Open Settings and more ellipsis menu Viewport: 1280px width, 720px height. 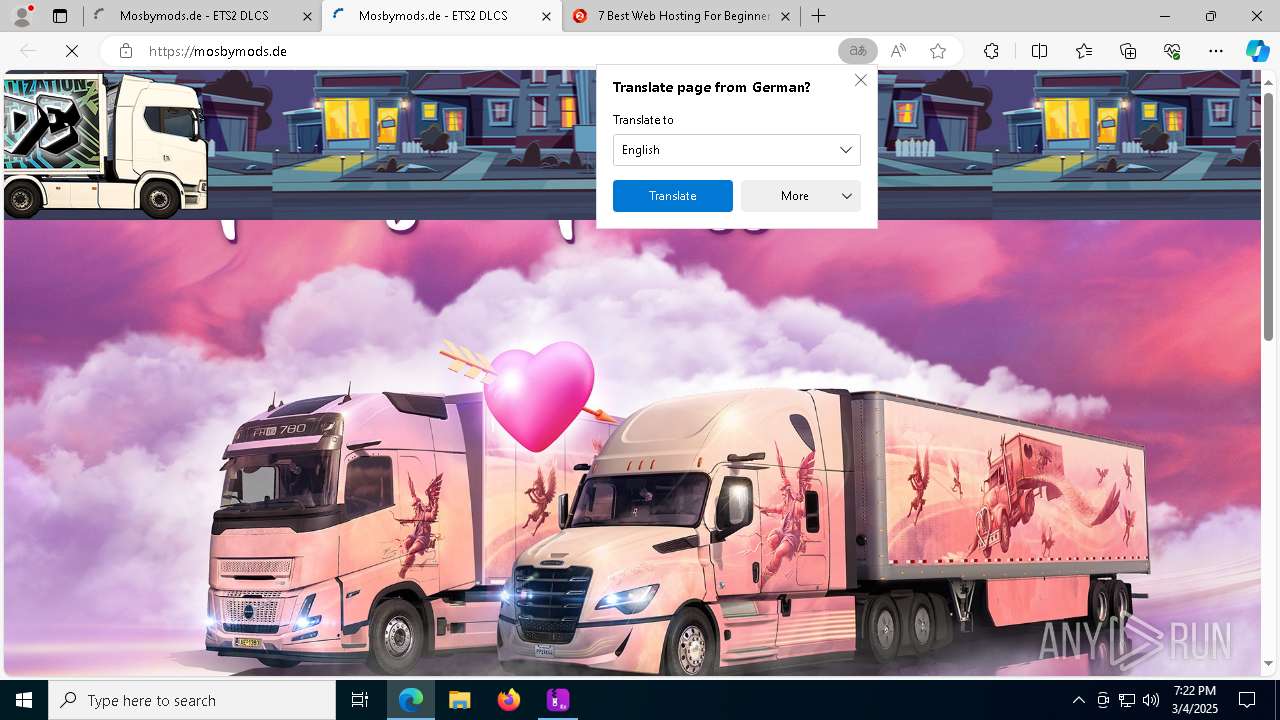[1216, 51]
